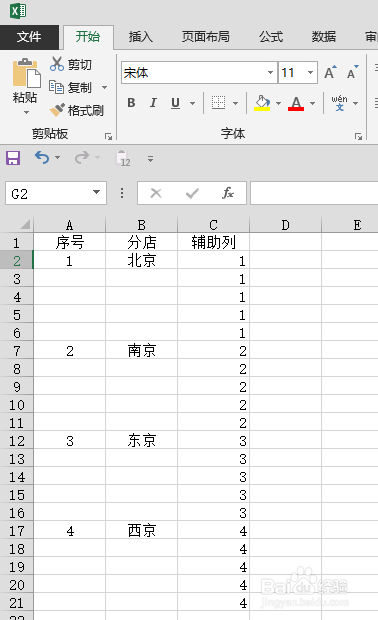Viewport: 378px width, 620px height.
Task: Click cell containing 序号
Action: [70, 242]
